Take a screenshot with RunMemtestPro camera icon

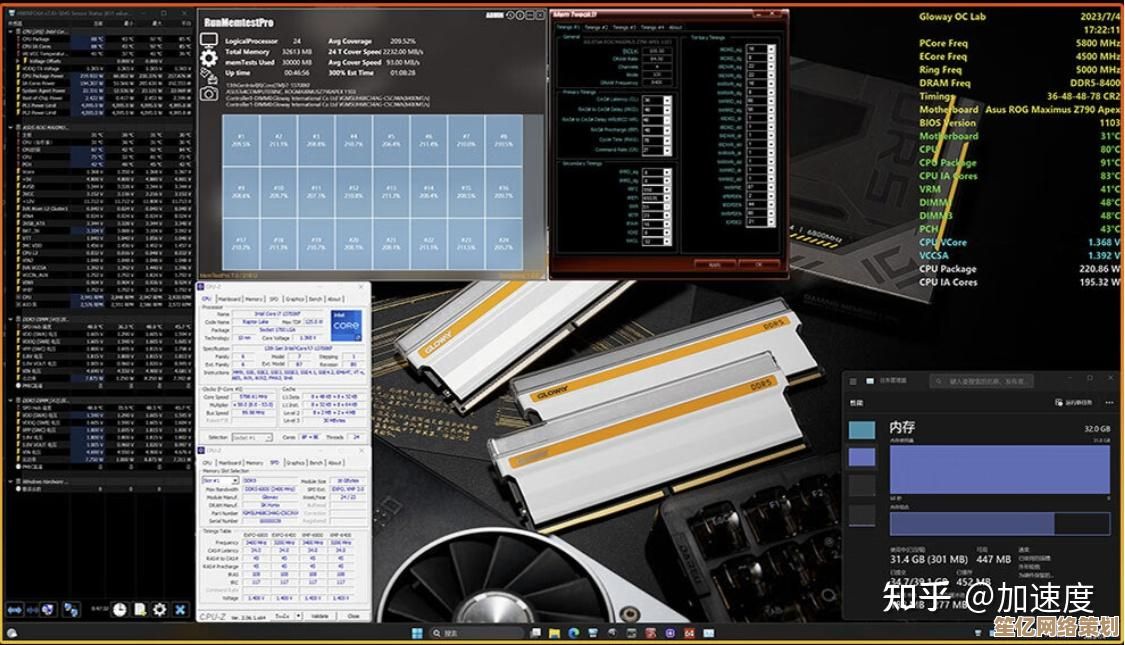(x=209, y=93)
